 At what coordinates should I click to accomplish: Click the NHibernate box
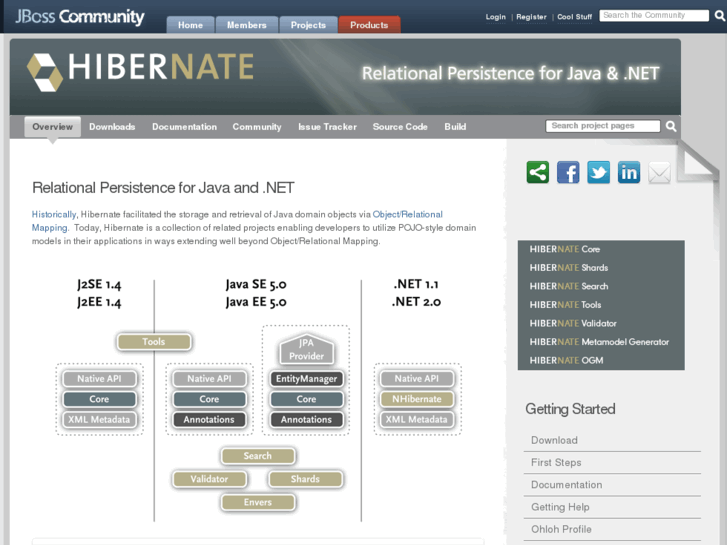tap(416, 399)
